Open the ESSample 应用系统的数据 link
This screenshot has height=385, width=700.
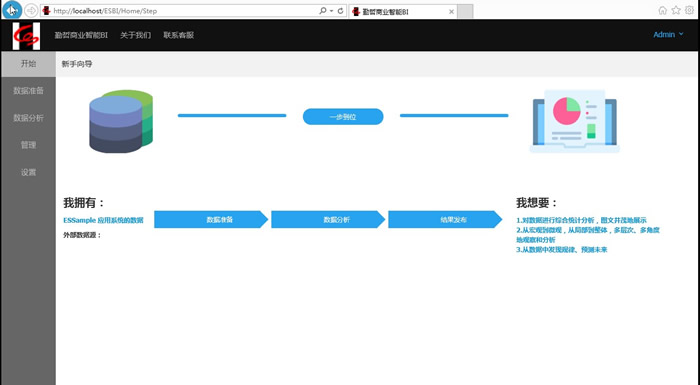(x=103, y=220)
